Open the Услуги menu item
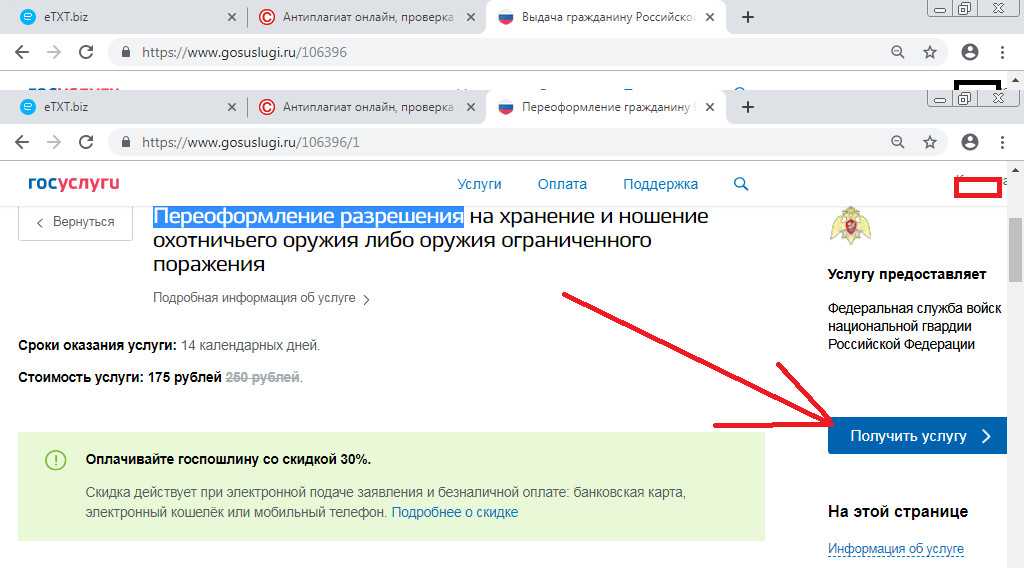Screen dimensions: 1024x568 (479, 184)
